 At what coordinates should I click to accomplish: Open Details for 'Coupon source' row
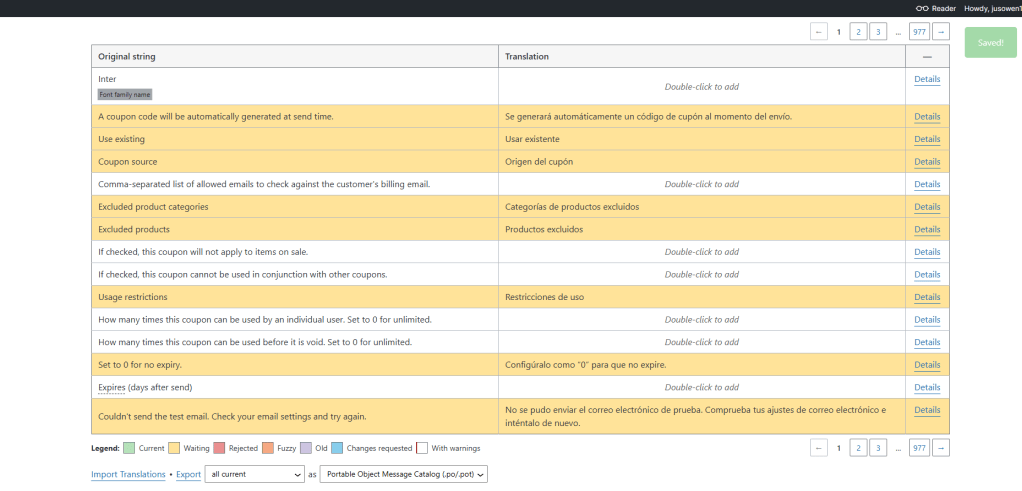tap(927, 162)
